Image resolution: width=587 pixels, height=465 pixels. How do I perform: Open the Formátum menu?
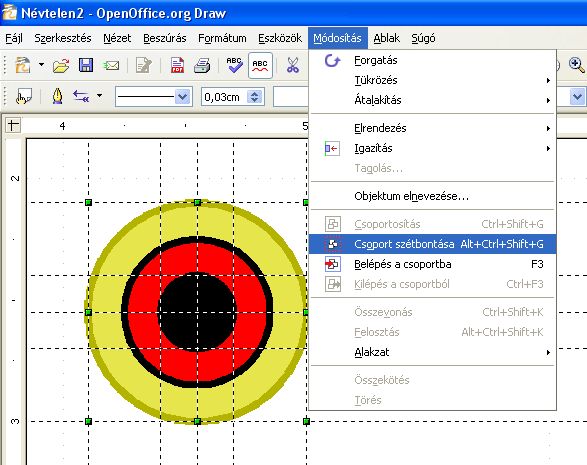tap(222, 38)
